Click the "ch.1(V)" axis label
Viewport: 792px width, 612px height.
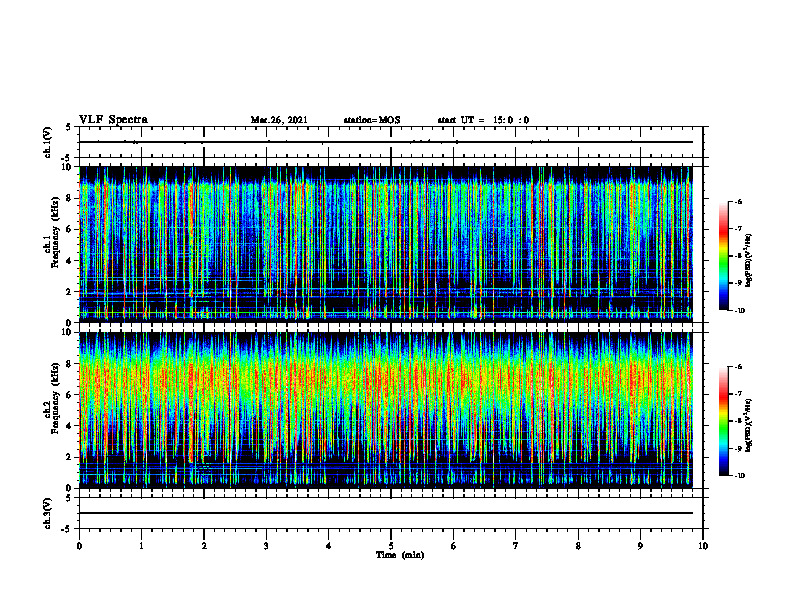pos(48,142)
